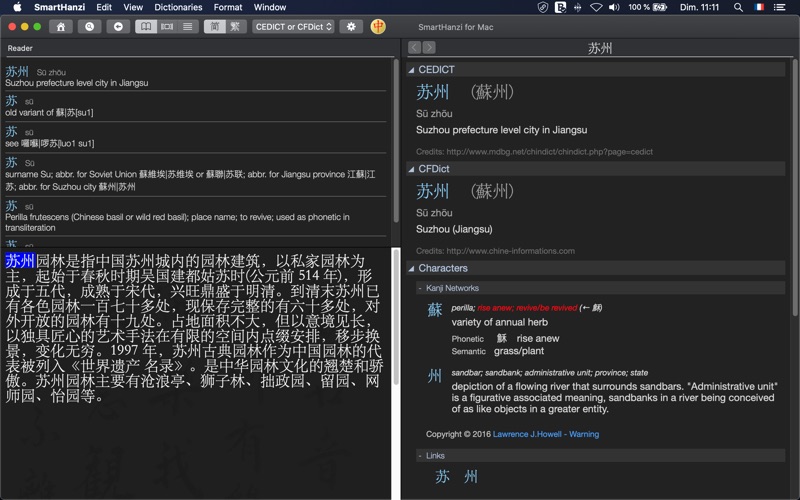
Task: Open the Dictionaries menu
Action: (178, 7)
